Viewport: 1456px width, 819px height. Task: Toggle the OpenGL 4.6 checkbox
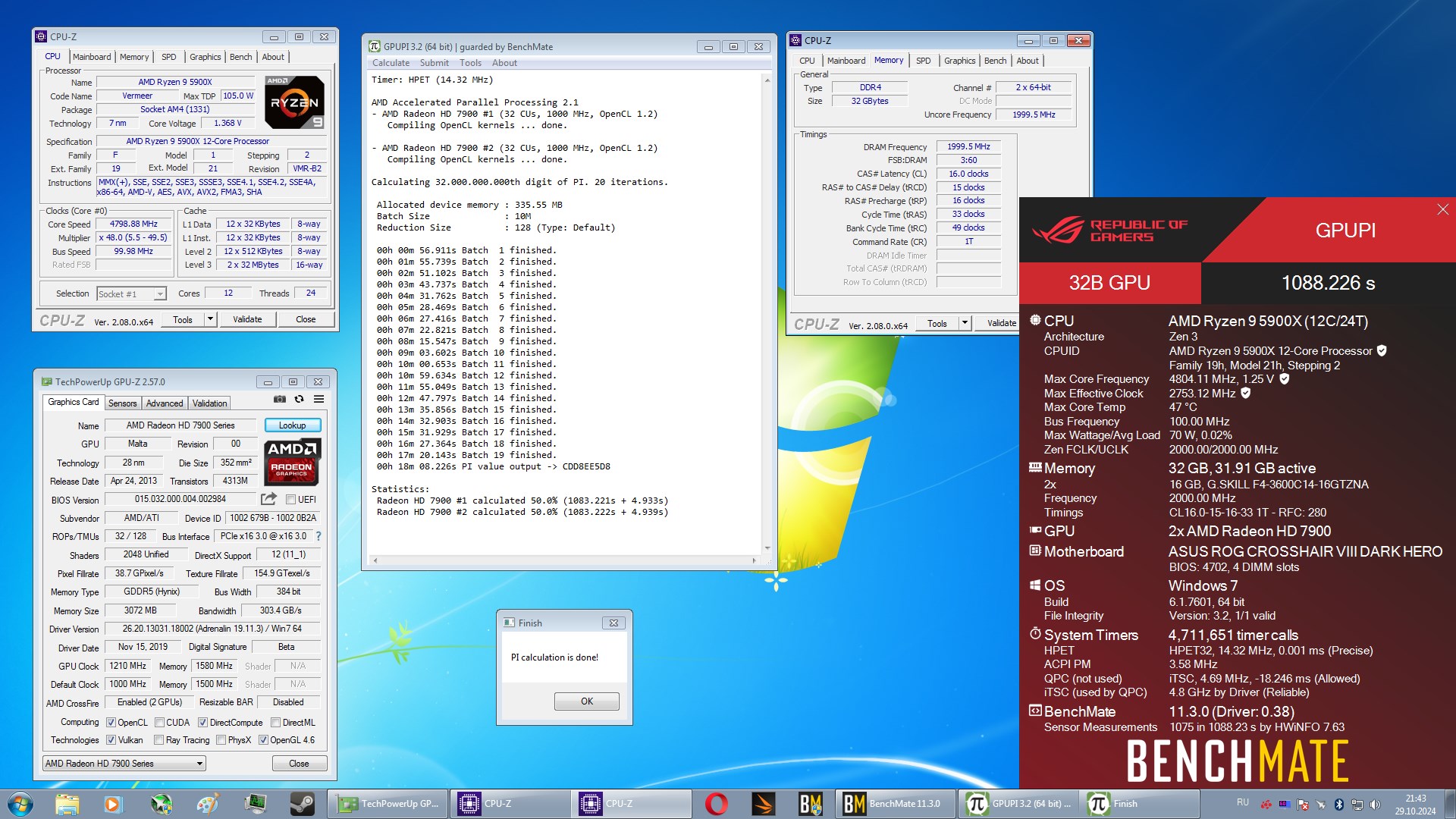click(263, 740)
